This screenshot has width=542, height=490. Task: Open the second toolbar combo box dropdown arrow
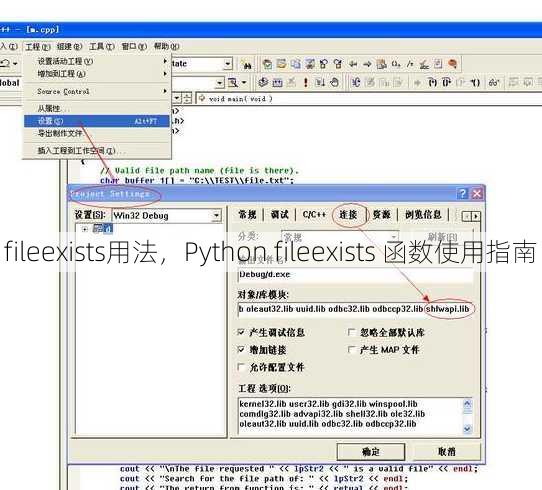(220, 83)
